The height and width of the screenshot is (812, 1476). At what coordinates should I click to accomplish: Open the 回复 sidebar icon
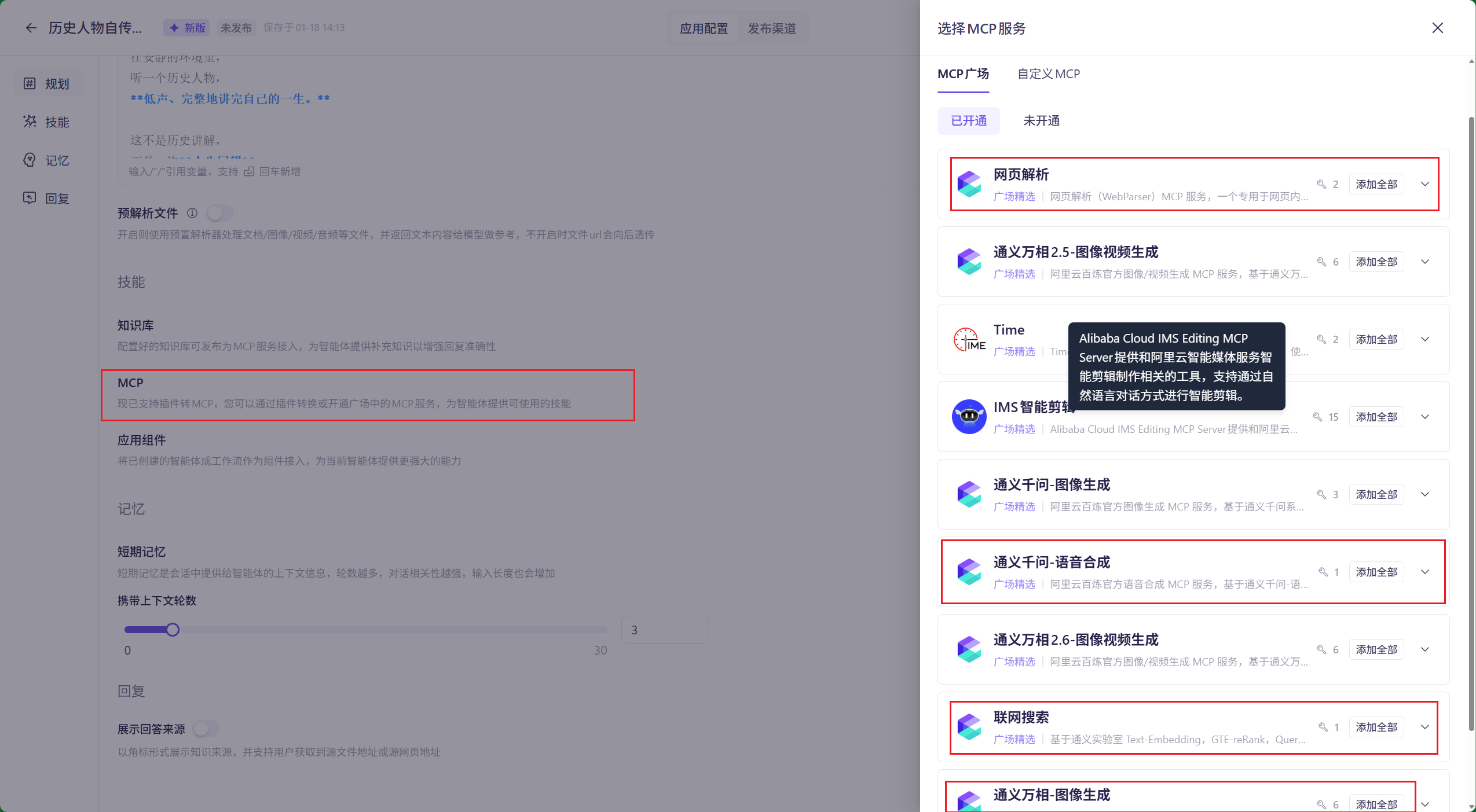pos(30,198)
